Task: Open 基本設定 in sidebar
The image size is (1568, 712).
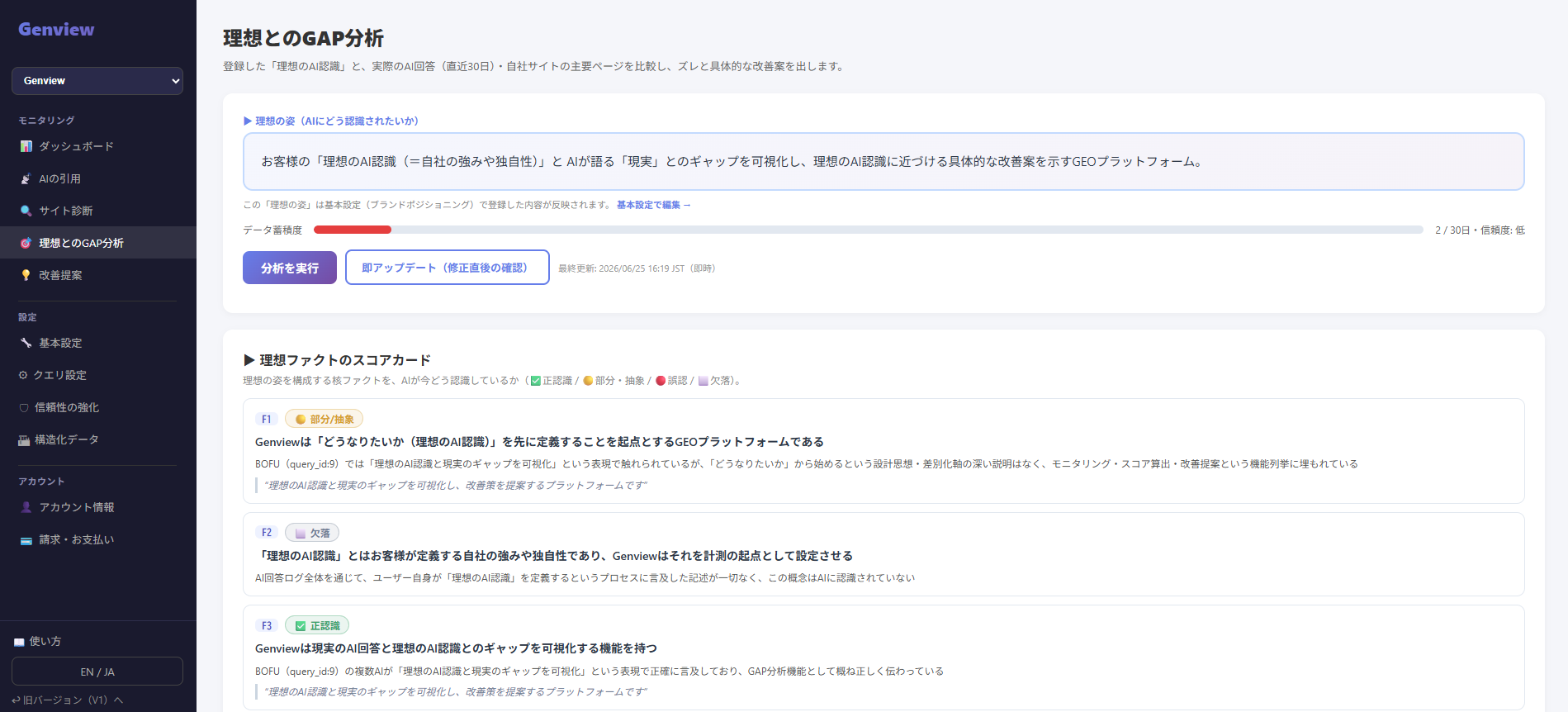Action: 97,343
